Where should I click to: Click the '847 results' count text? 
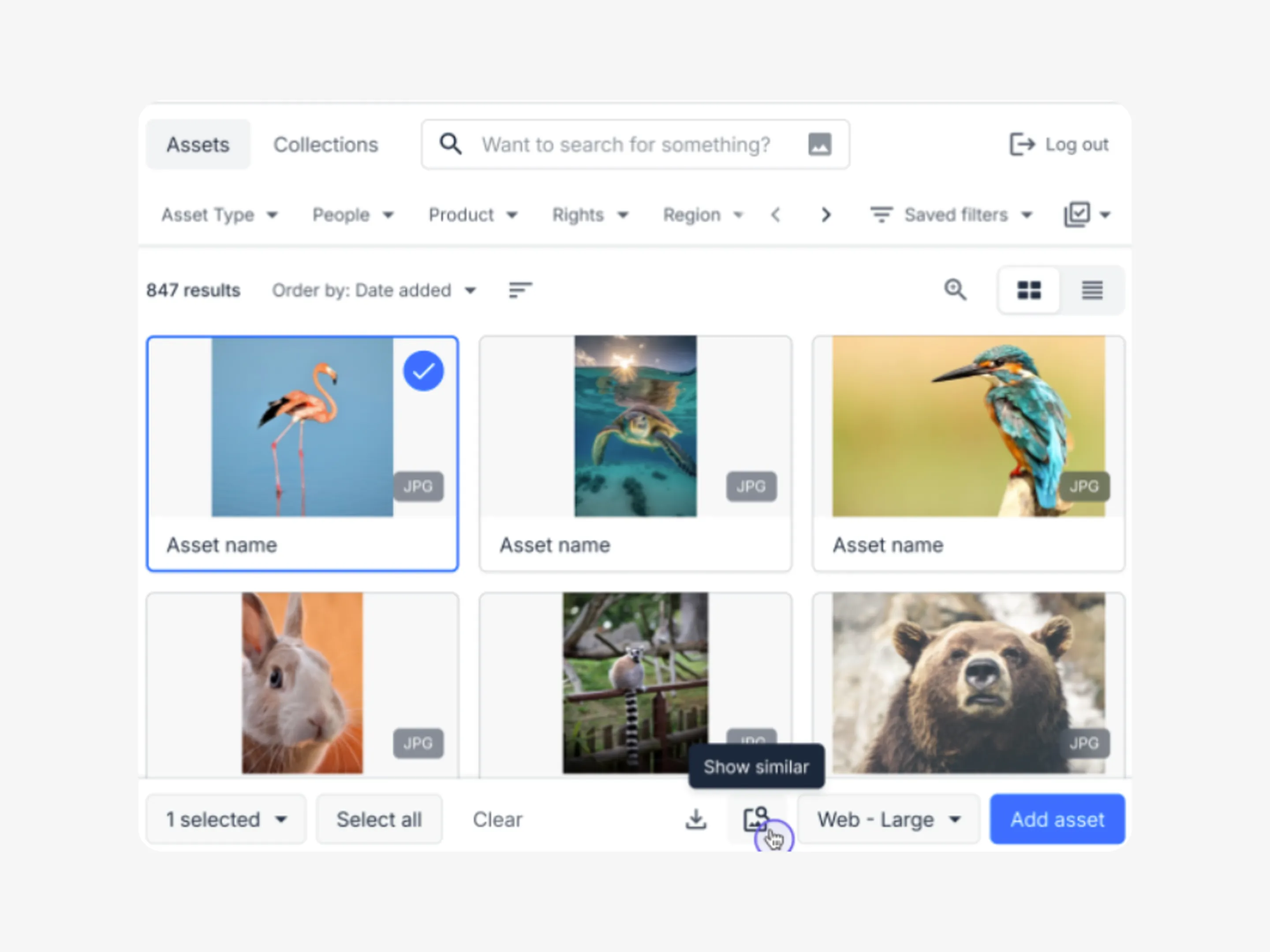pyautogui.click(x=193, y=290)
